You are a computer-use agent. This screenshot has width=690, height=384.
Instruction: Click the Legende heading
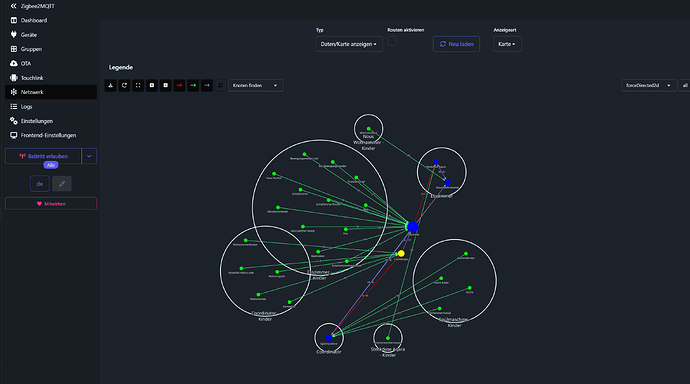click(x=121, y=67)
